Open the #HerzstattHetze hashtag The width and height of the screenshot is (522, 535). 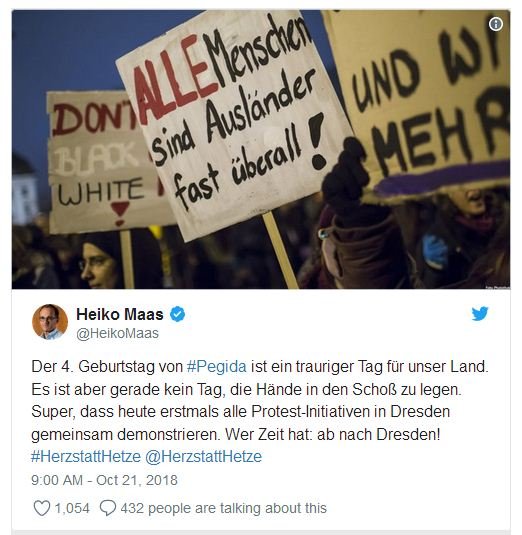point(86,457)
